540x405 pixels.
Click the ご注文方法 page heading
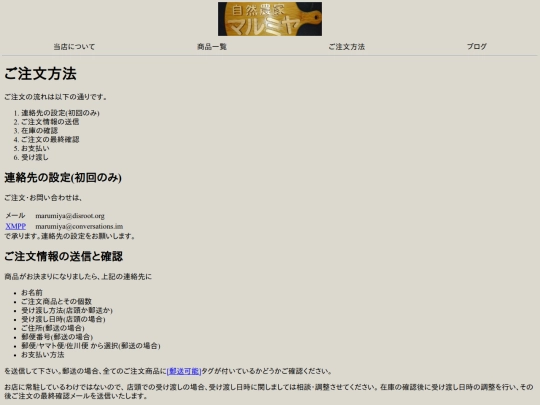coord(40,74)
